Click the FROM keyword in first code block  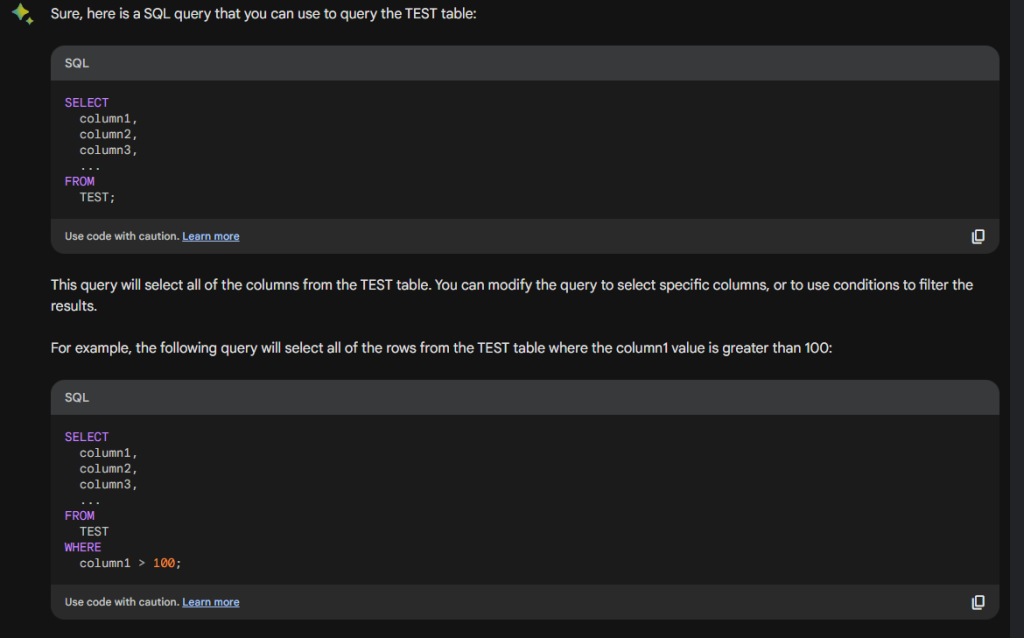click(79, 182)
